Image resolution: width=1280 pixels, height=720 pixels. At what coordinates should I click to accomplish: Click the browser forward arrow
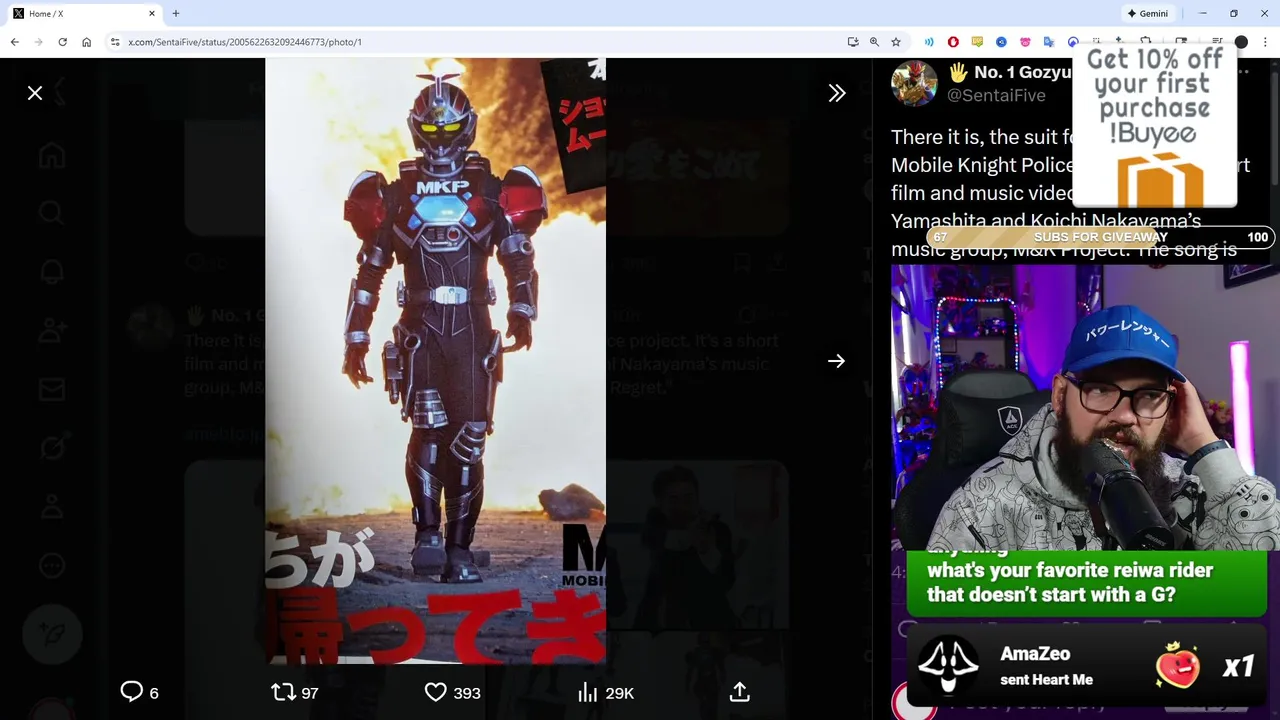[x=38, y=42]
